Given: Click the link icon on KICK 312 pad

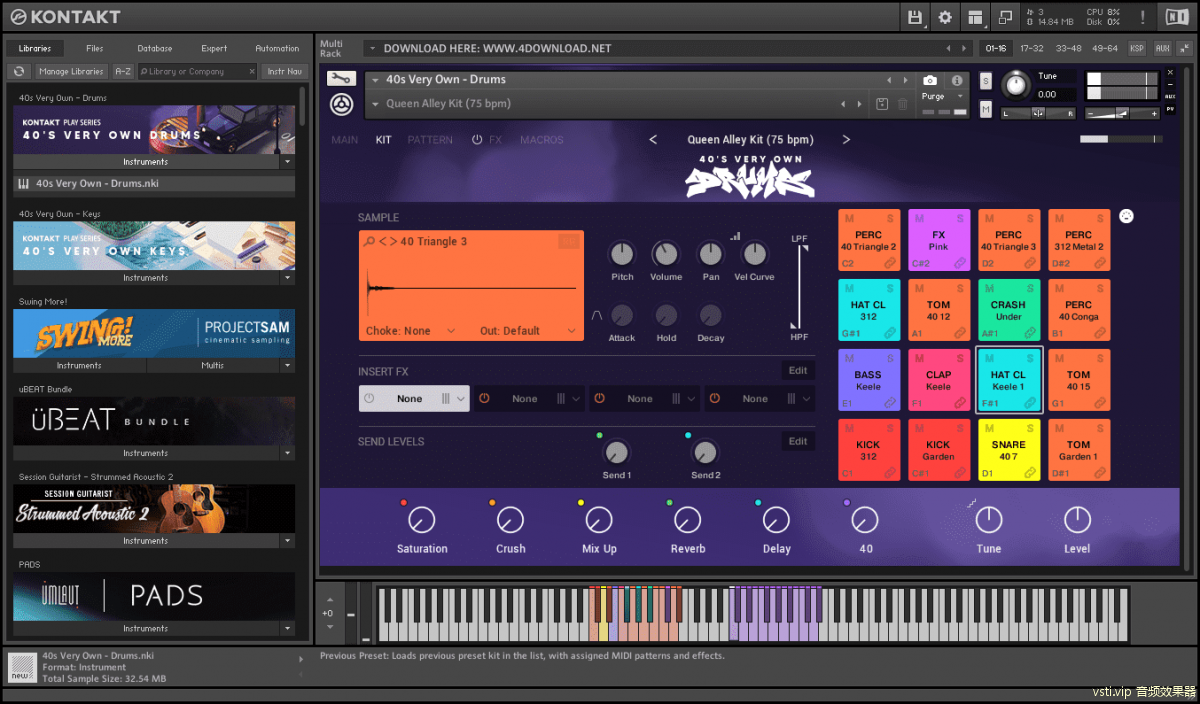Looking at the screenshot, I should [x=890, y=472].
